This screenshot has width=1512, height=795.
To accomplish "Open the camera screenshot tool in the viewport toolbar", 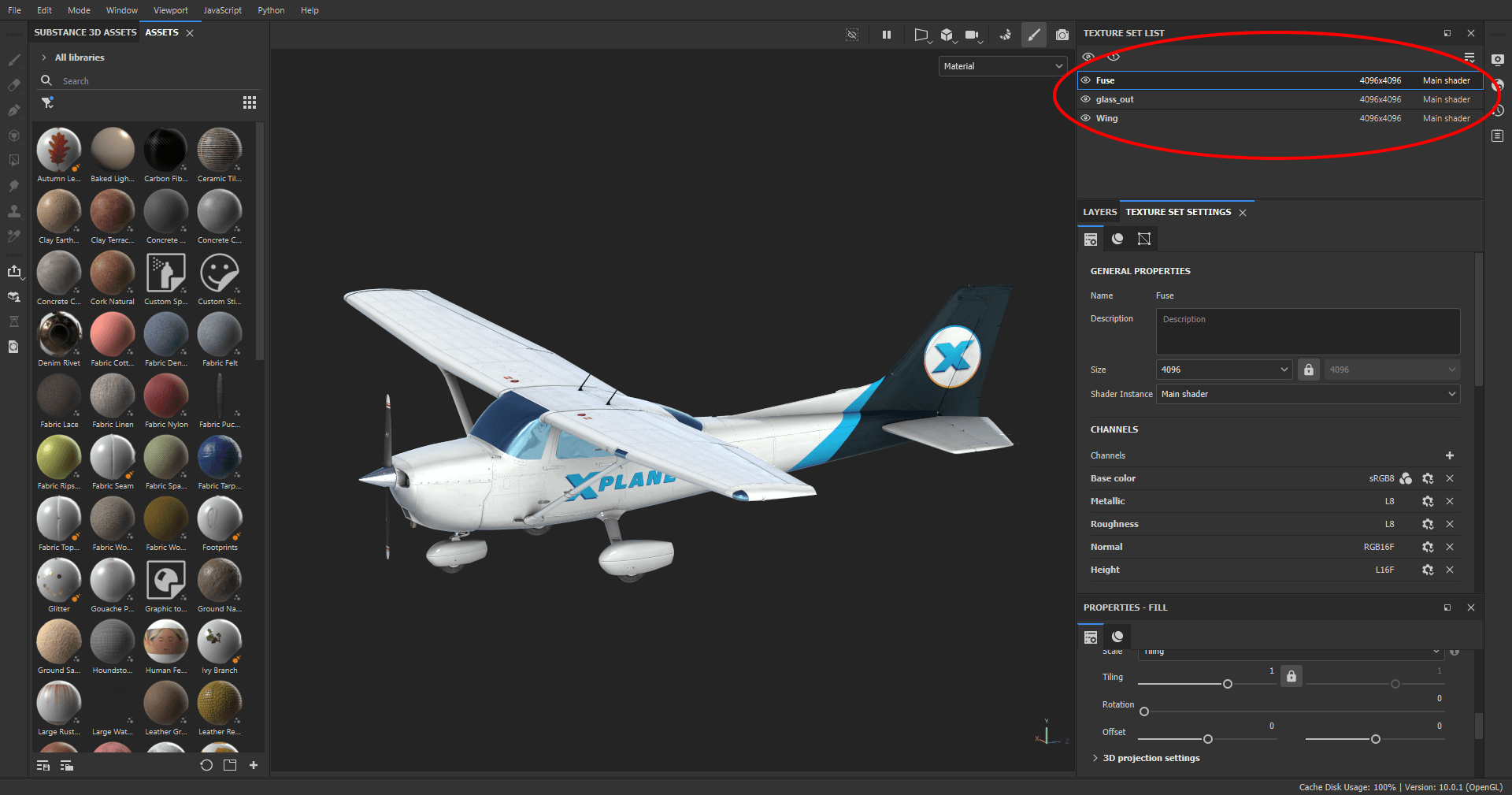I will 1062,35.
